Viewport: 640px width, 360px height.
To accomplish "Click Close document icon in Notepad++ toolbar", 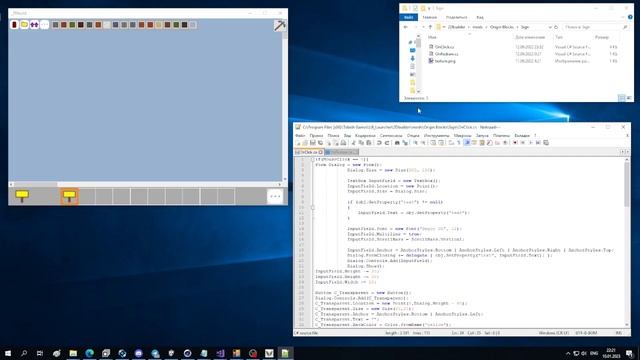I will pos(329,142).
